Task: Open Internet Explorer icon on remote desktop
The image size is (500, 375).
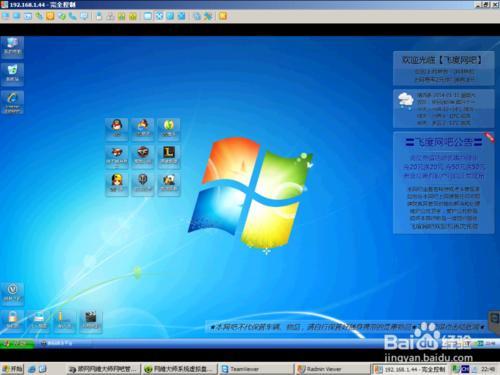Action: [12, 102]
